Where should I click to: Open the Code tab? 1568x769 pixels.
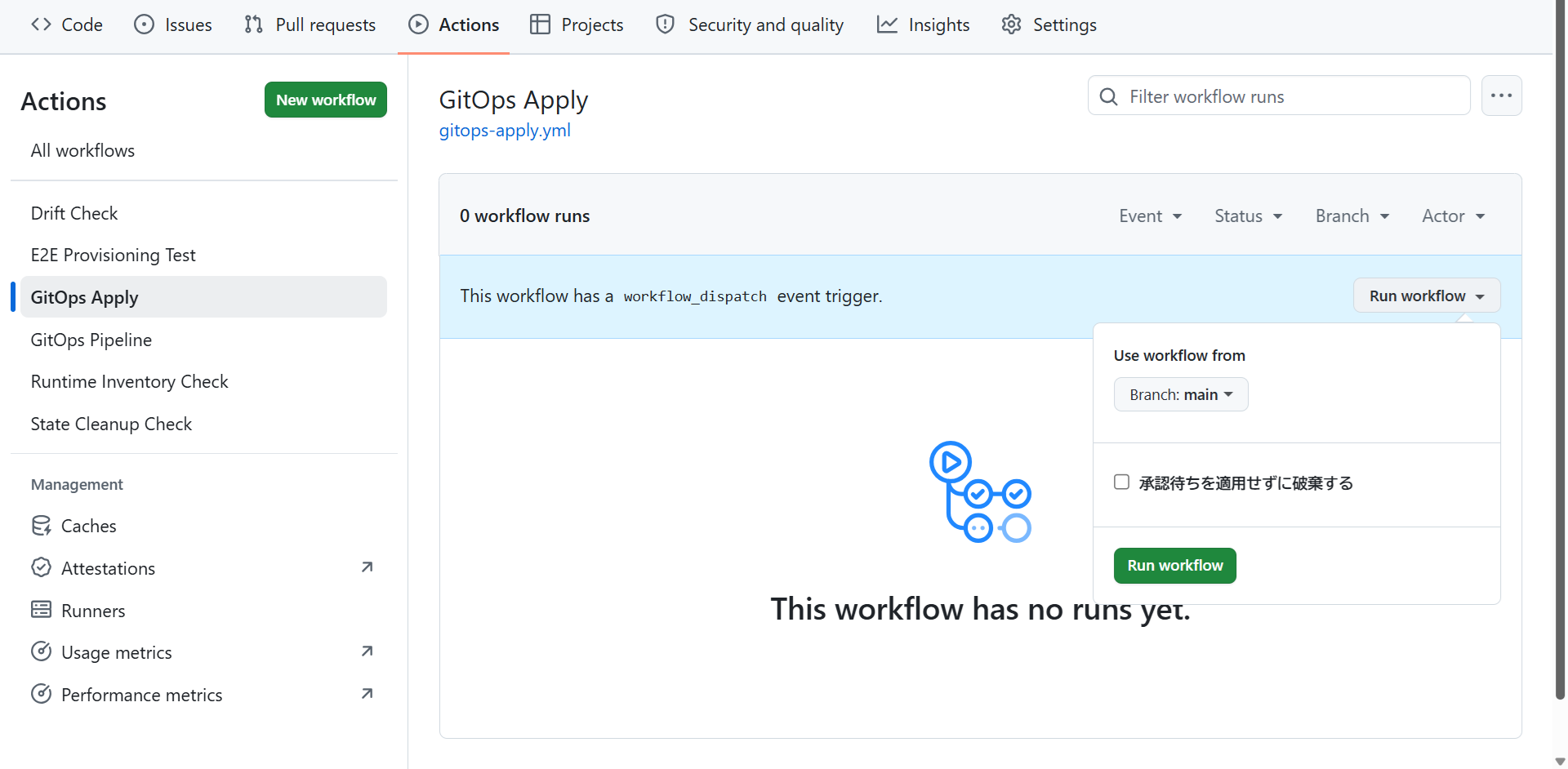click(67, 24)
